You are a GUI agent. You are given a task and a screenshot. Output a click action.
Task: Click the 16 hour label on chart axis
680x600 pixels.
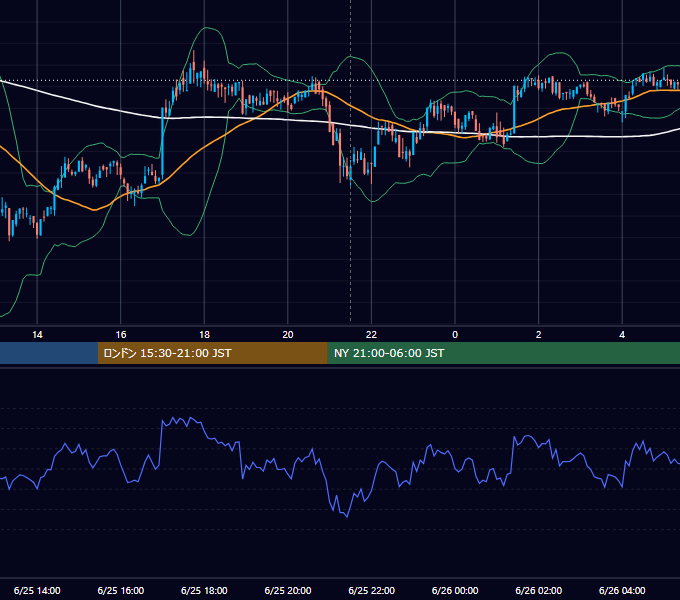121,335
